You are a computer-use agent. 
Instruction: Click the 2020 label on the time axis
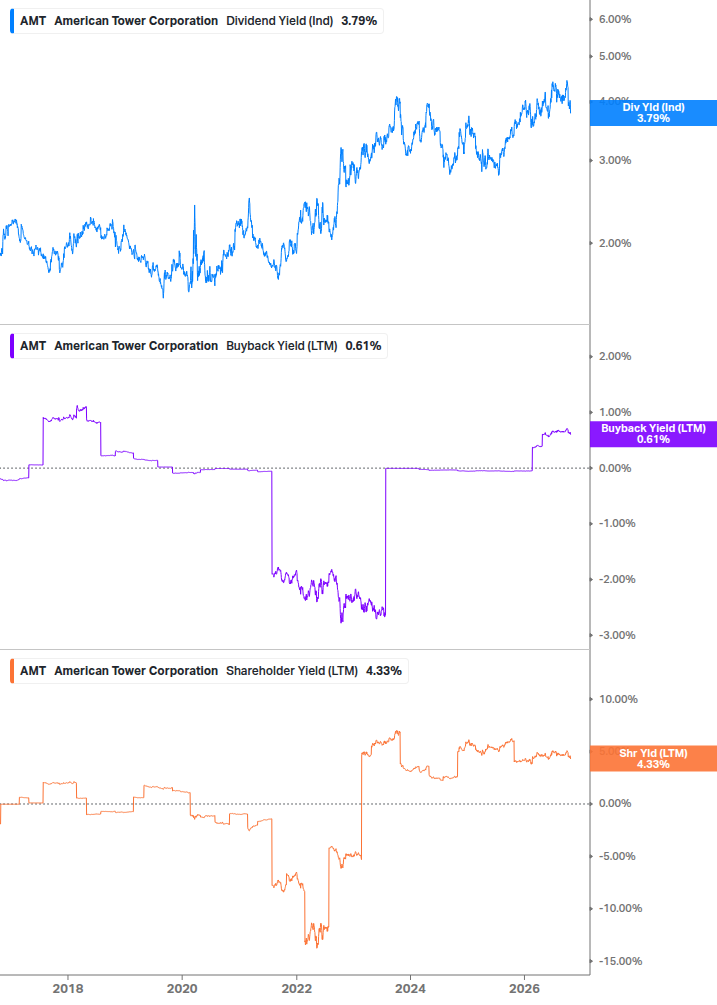coord(182,988)
